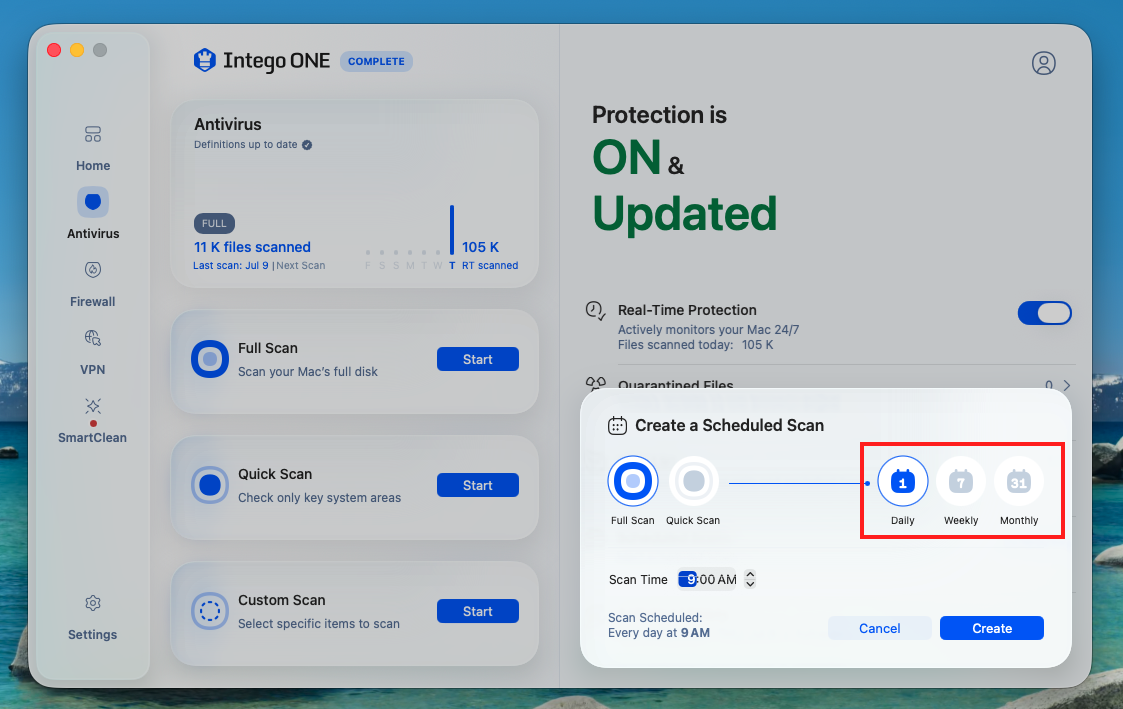
Task: Start the Full Scan
Action: (478, 359)
